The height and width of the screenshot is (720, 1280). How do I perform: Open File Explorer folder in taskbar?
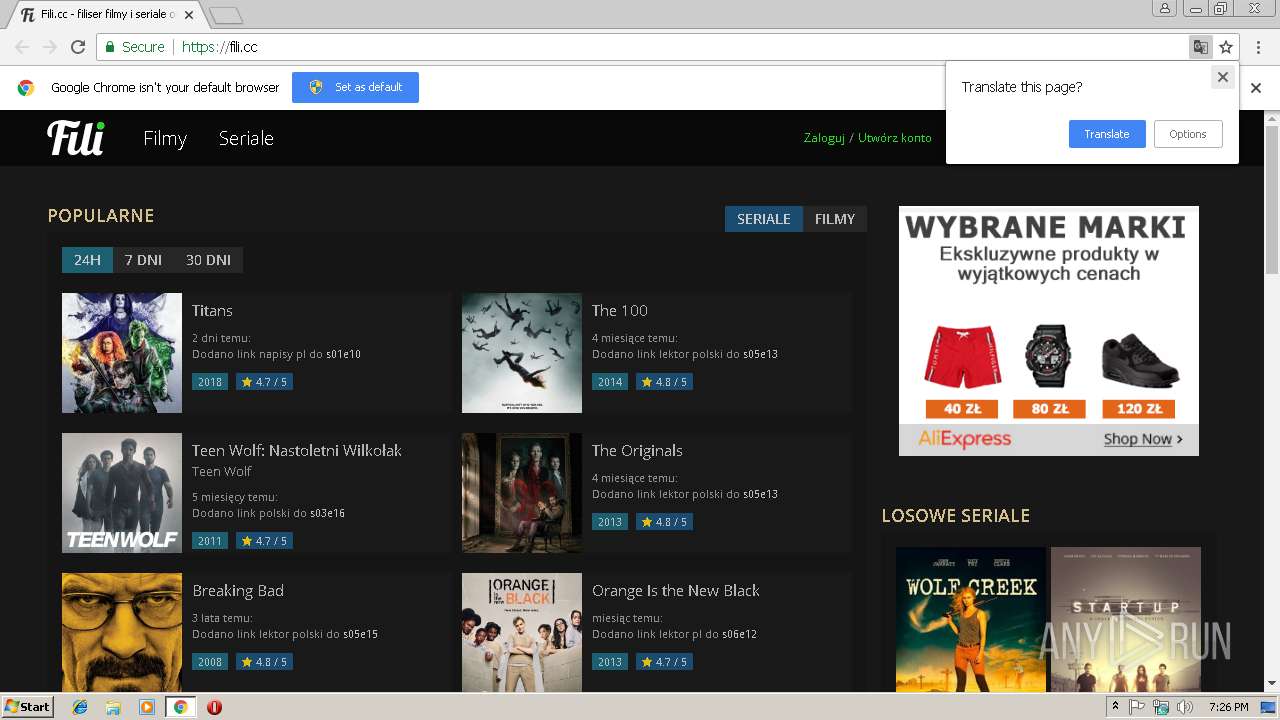[113, 707]
